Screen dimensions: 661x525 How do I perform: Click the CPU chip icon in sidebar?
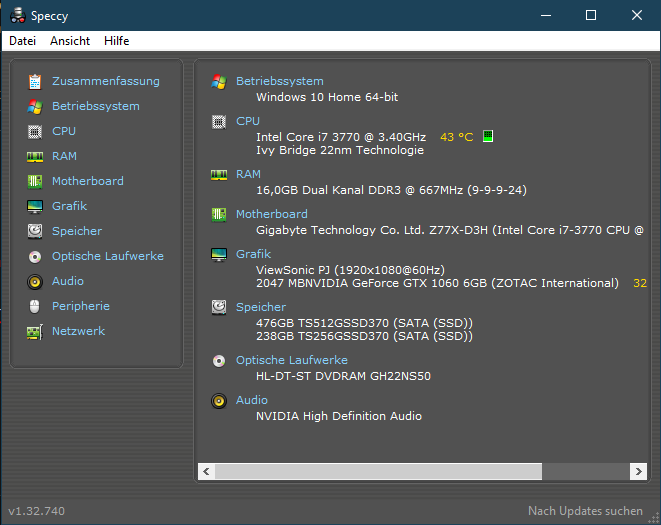[35, 132]
